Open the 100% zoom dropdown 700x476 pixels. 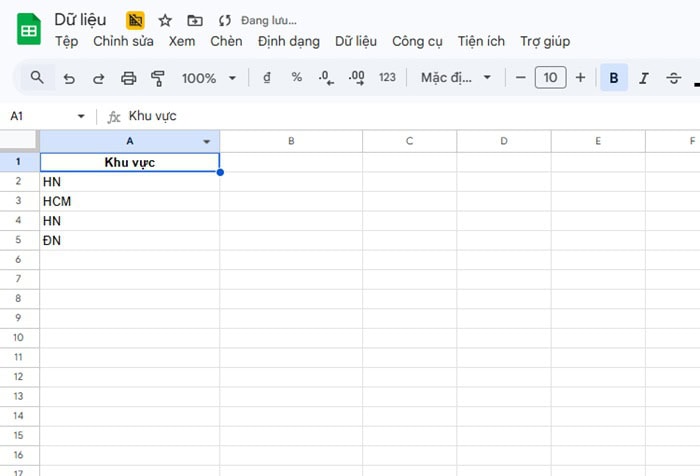[209, 78]
